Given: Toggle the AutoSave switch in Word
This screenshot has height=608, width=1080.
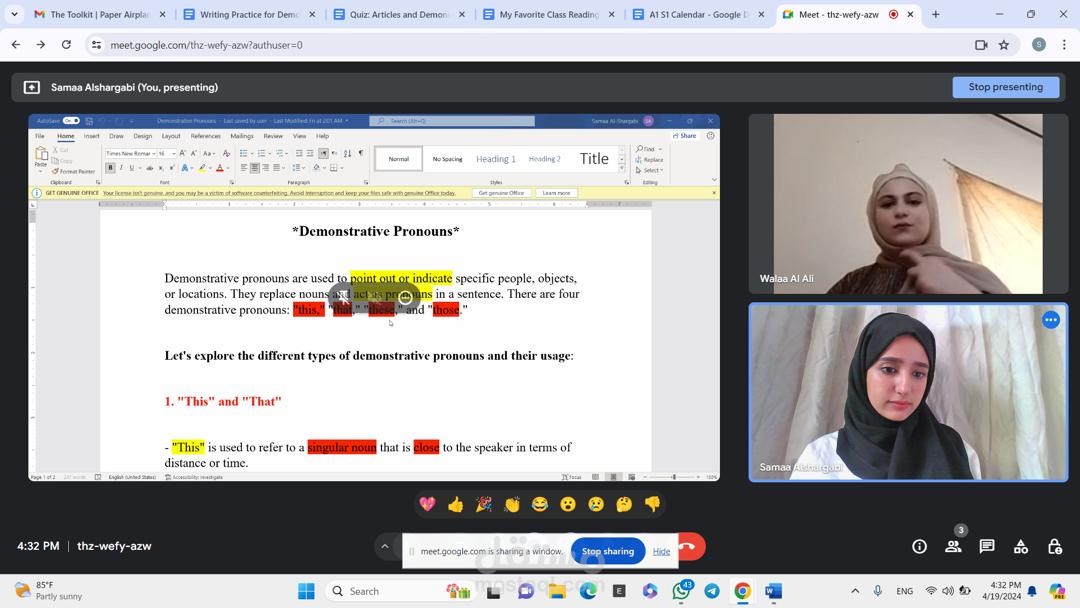Looking at the screenshot, I should click(x=72, y=120).
